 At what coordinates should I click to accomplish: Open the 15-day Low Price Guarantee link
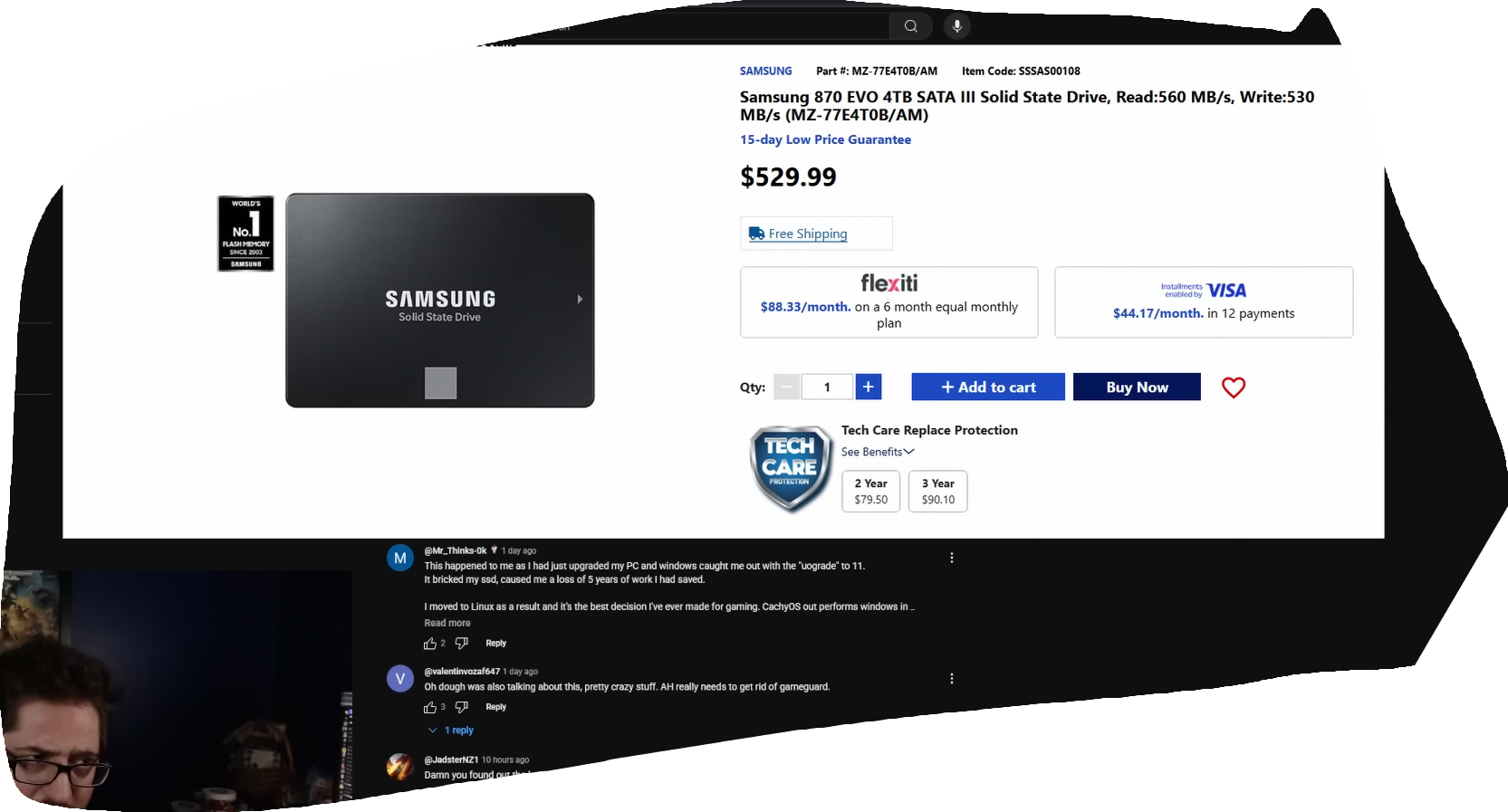[x=825, y=139]
